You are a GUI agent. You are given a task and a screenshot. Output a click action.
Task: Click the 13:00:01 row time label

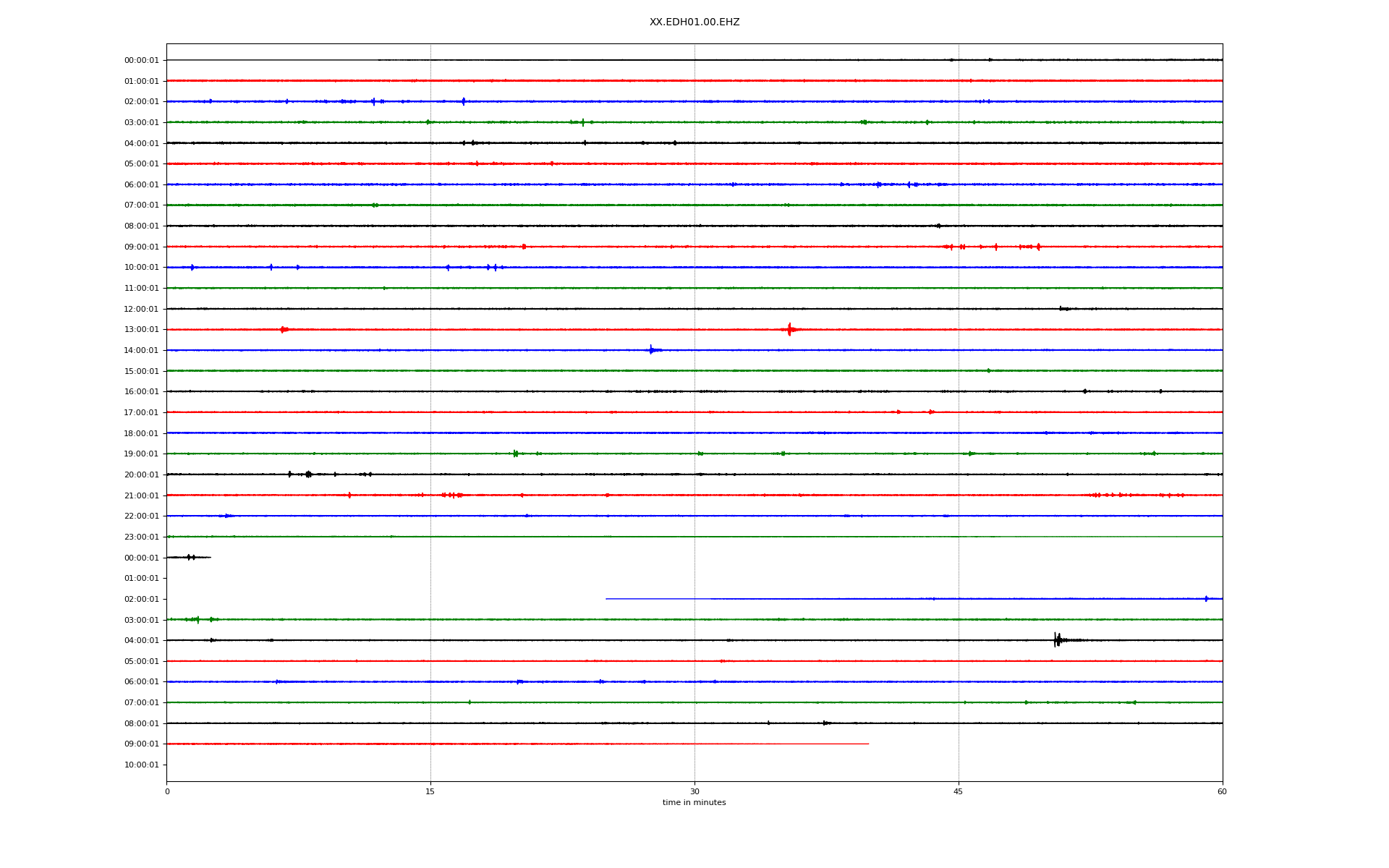(x=141, y=330)
